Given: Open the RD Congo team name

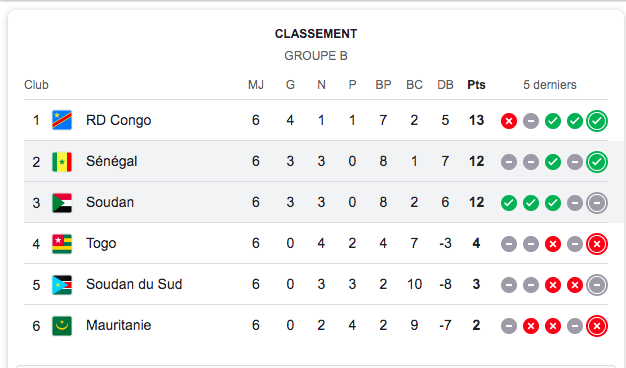Looking at the screenshot, I should (x=119, y=120).
